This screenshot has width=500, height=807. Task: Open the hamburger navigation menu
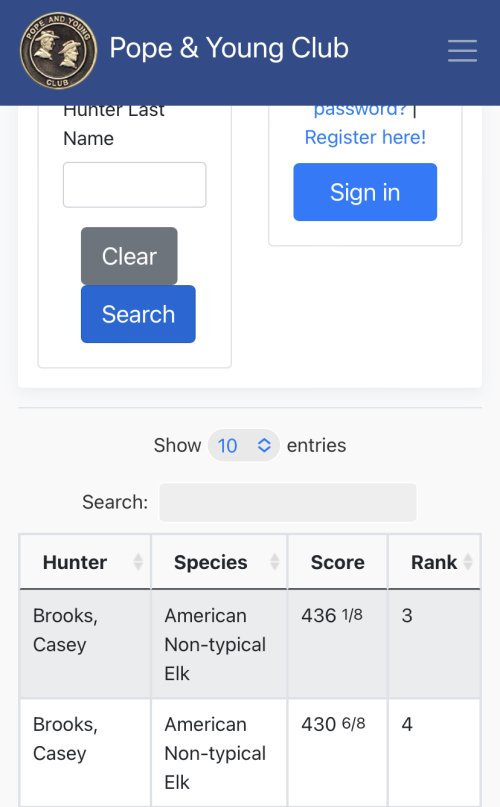(x=462, y=50)
